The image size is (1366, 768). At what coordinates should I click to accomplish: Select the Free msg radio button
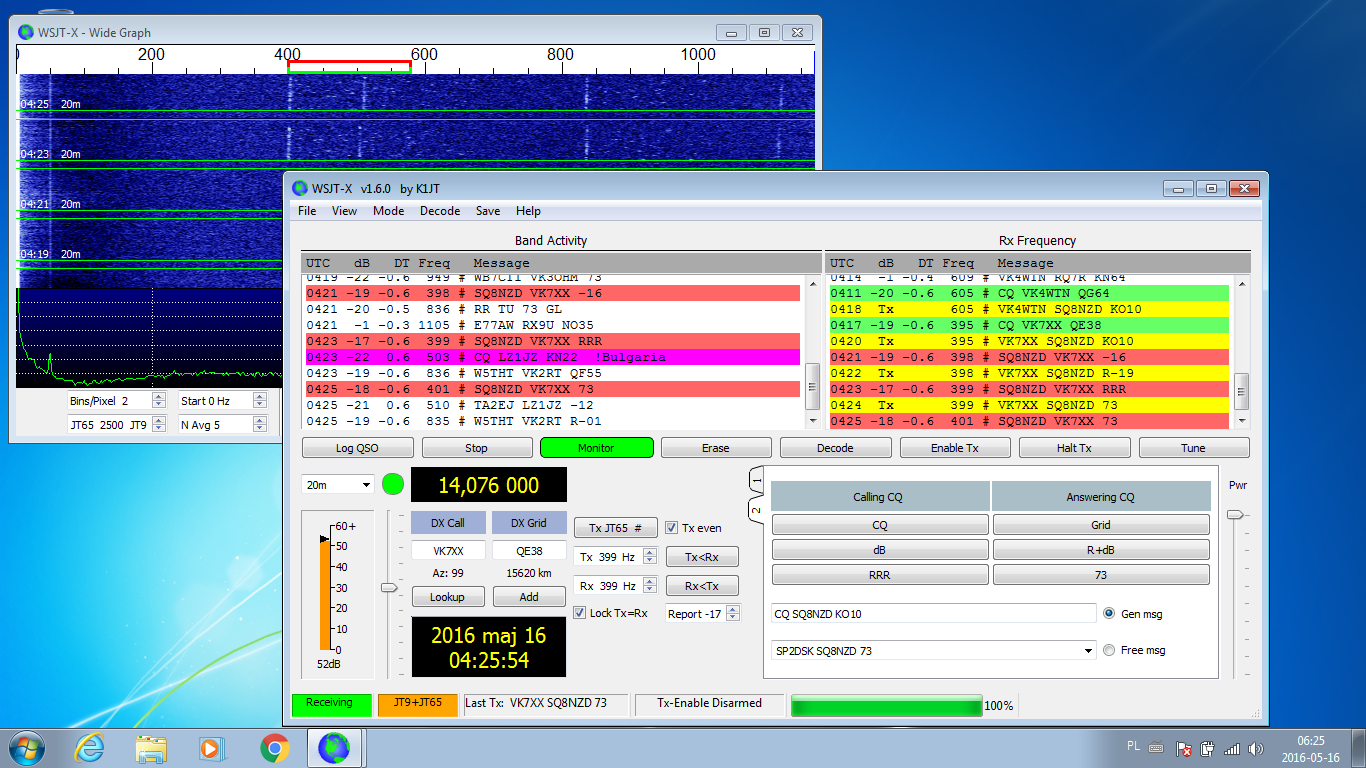(1109, 650)
